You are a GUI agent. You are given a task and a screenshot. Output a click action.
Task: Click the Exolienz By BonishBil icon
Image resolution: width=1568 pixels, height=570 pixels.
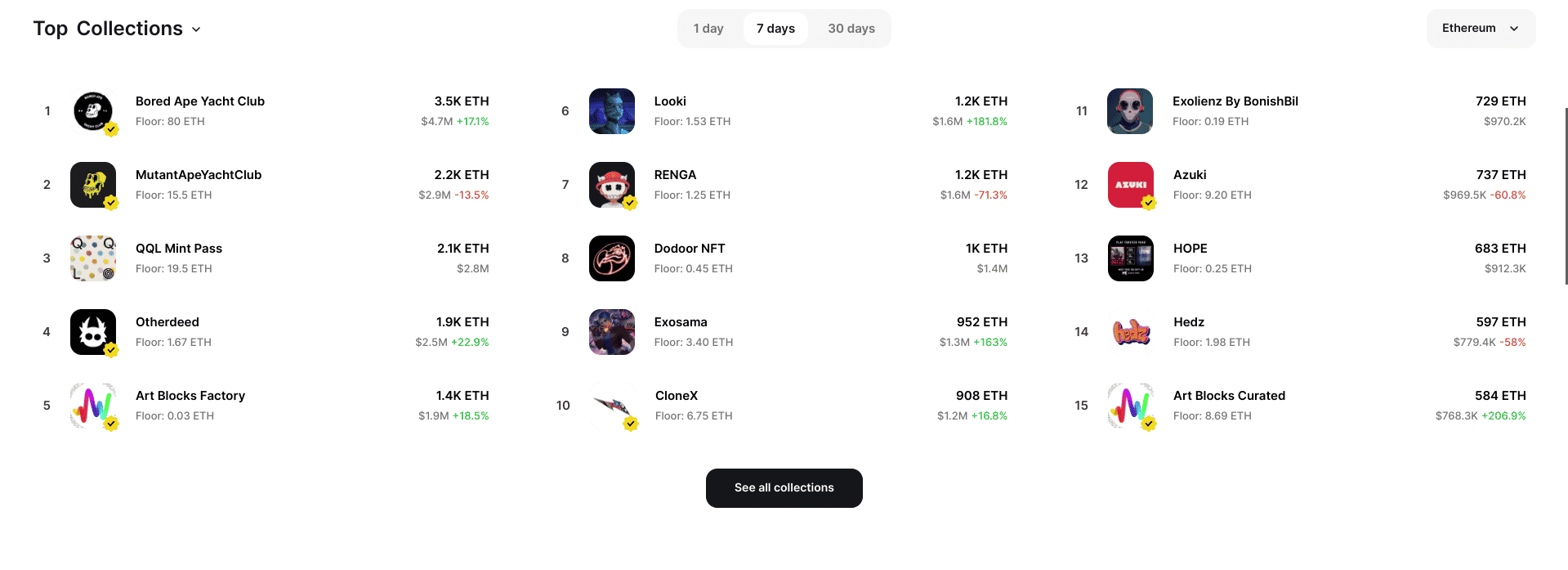[1130, 110]
